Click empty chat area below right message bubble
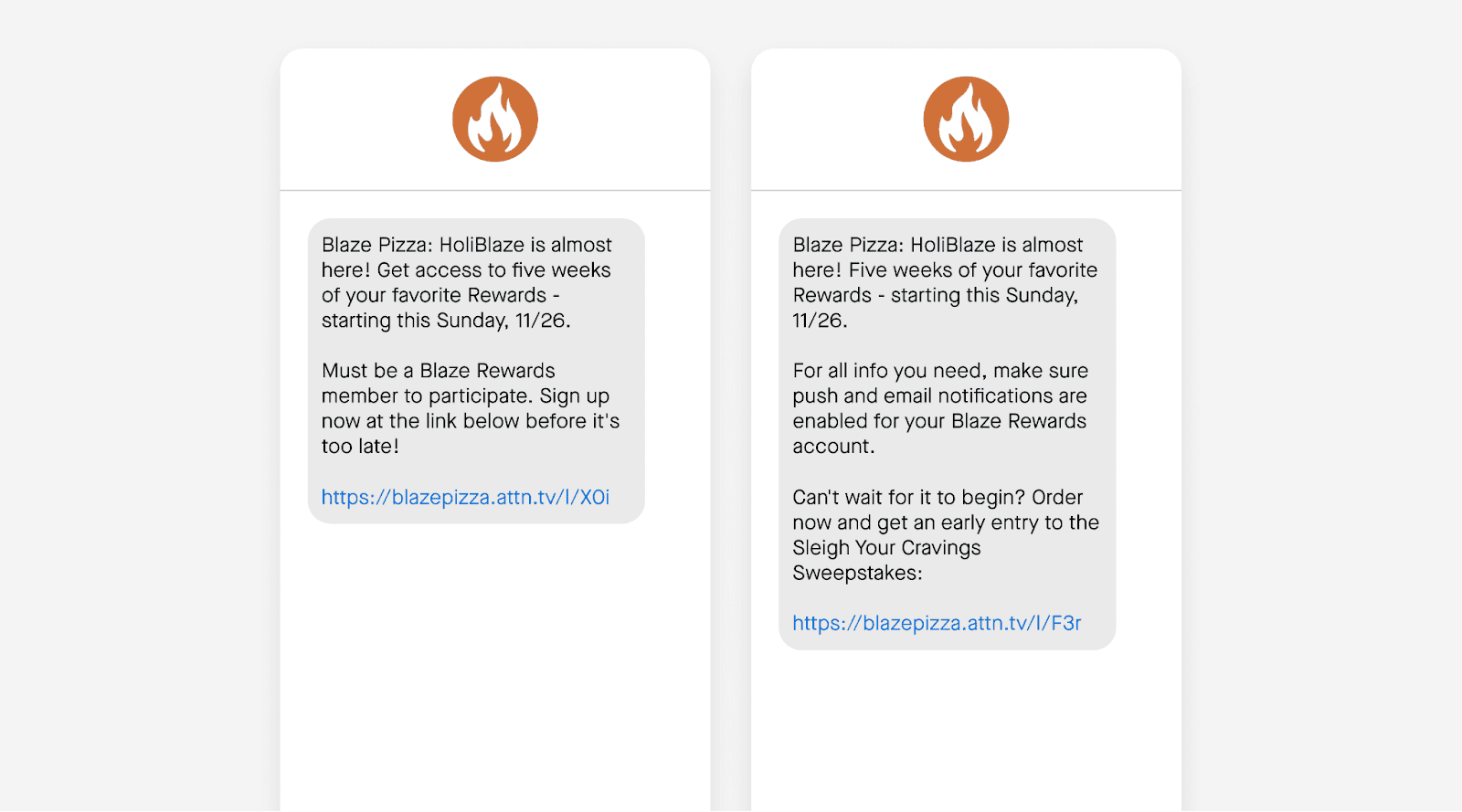 pyautogui.click(x=966, y=731)
